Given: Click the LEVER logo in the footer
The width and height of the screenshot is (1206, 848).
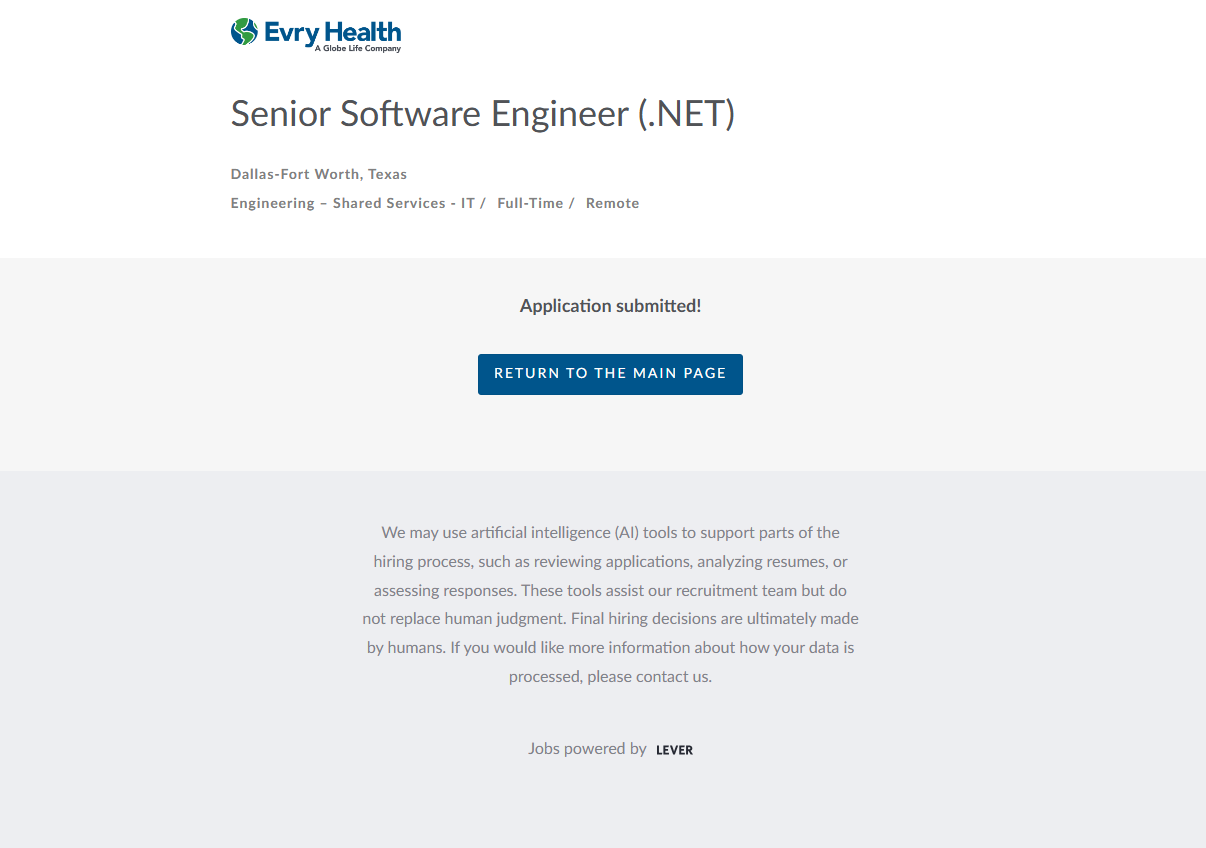Looking at the screenshot, I should point(674,750).
